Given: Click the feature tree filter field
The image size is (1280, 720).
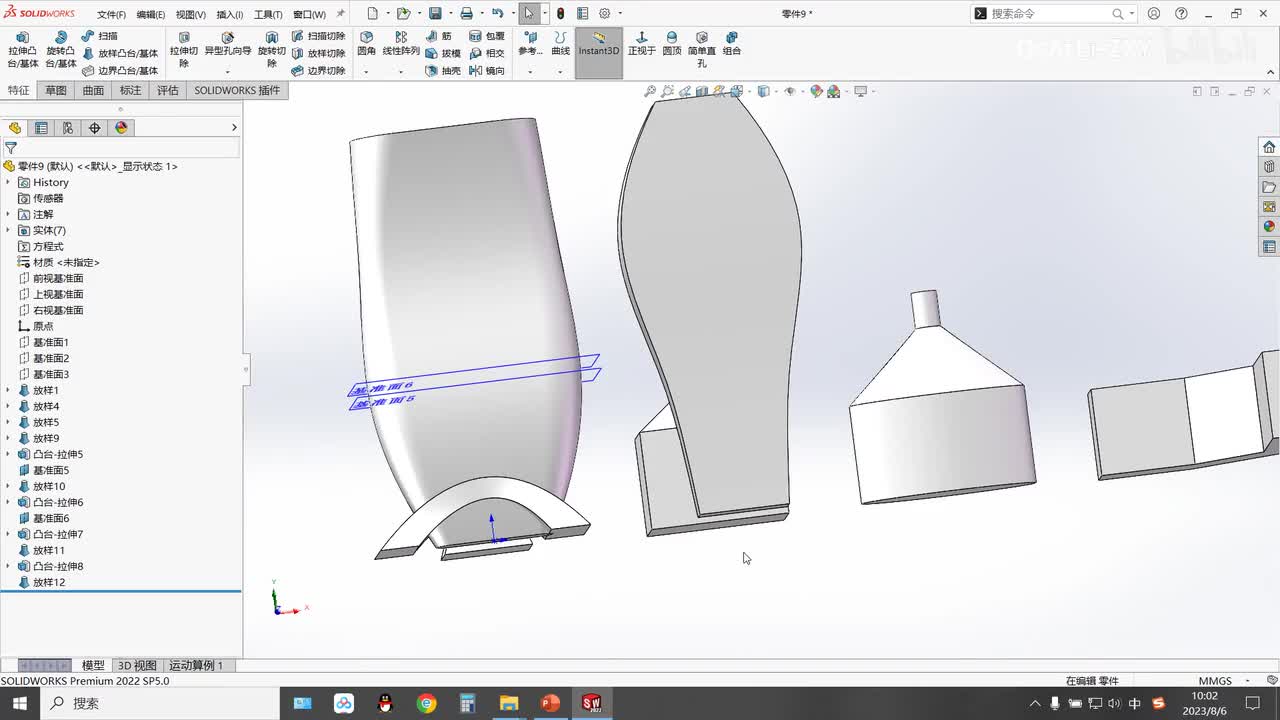Looking at the screenshot, I should point(121,148).
